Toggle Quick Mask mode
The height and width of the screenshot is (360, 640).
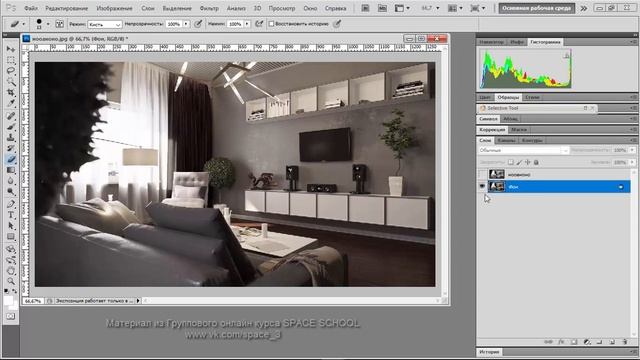click(11, 316)
